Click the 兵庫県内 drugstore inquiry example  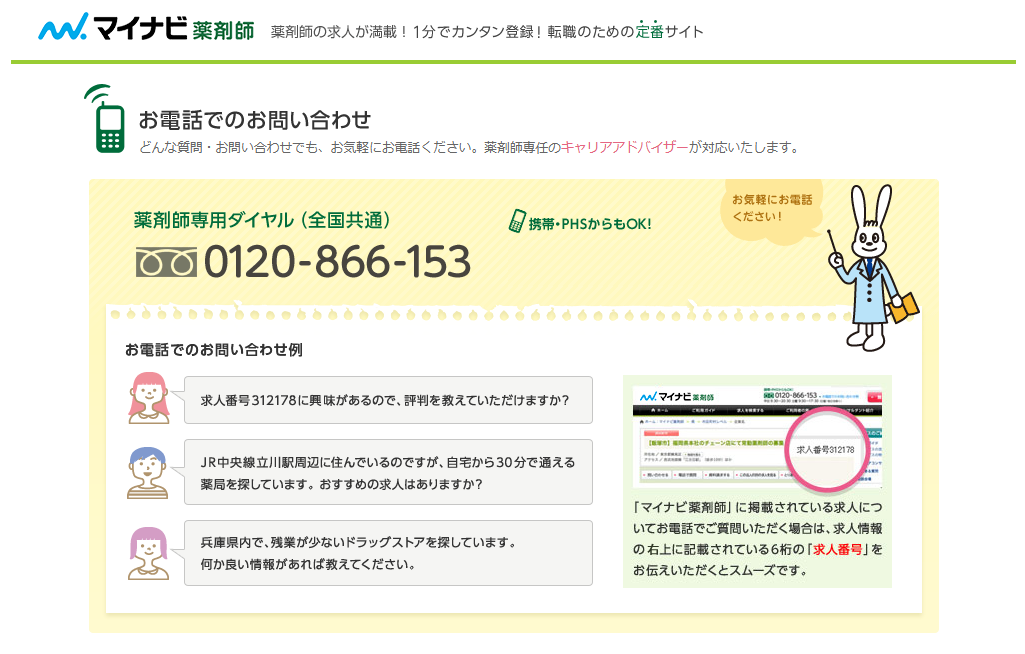(x=388, y=553)
